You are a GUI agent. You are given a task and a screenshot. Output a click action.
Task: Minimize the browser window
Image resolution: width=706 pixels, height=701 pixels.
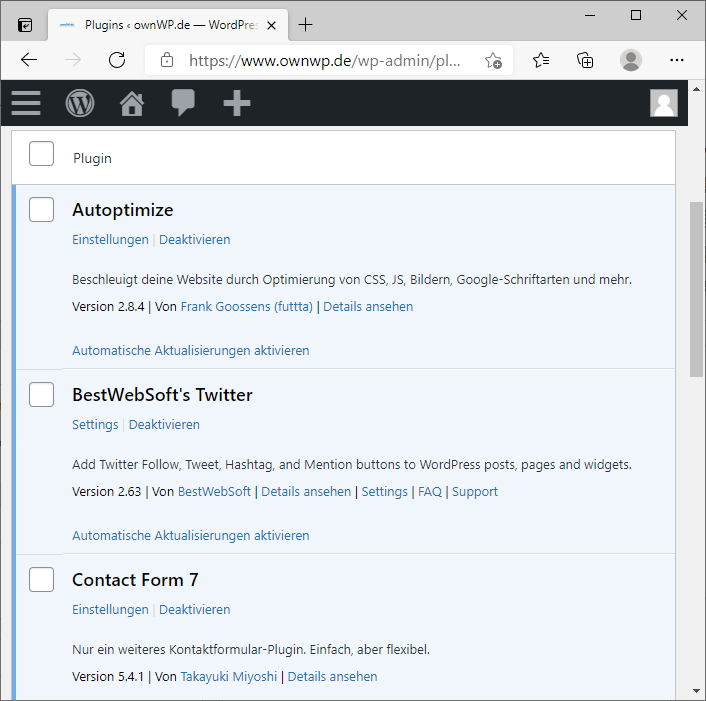590,15
